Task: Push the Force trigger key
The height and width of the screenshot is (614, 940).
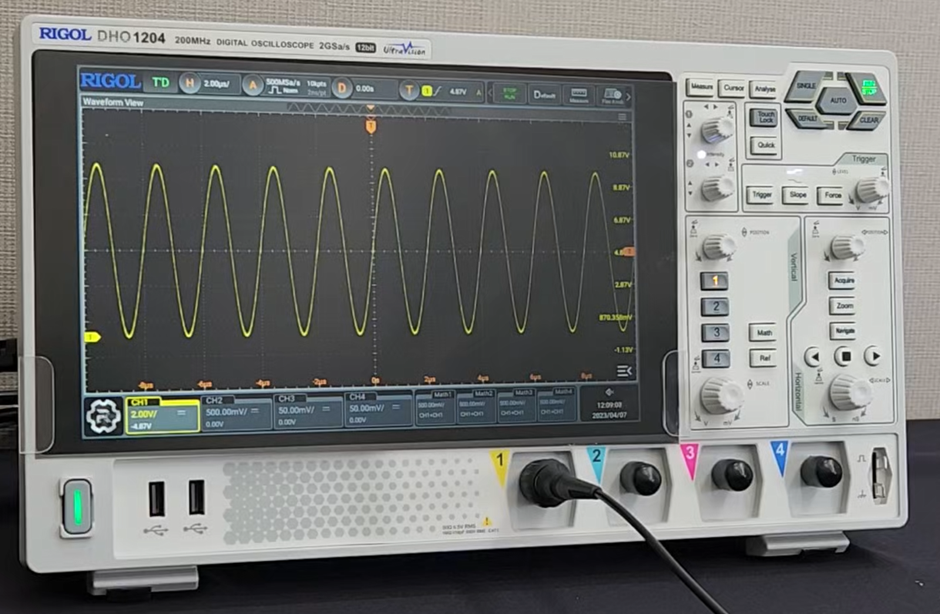Action: coord(832,195)
